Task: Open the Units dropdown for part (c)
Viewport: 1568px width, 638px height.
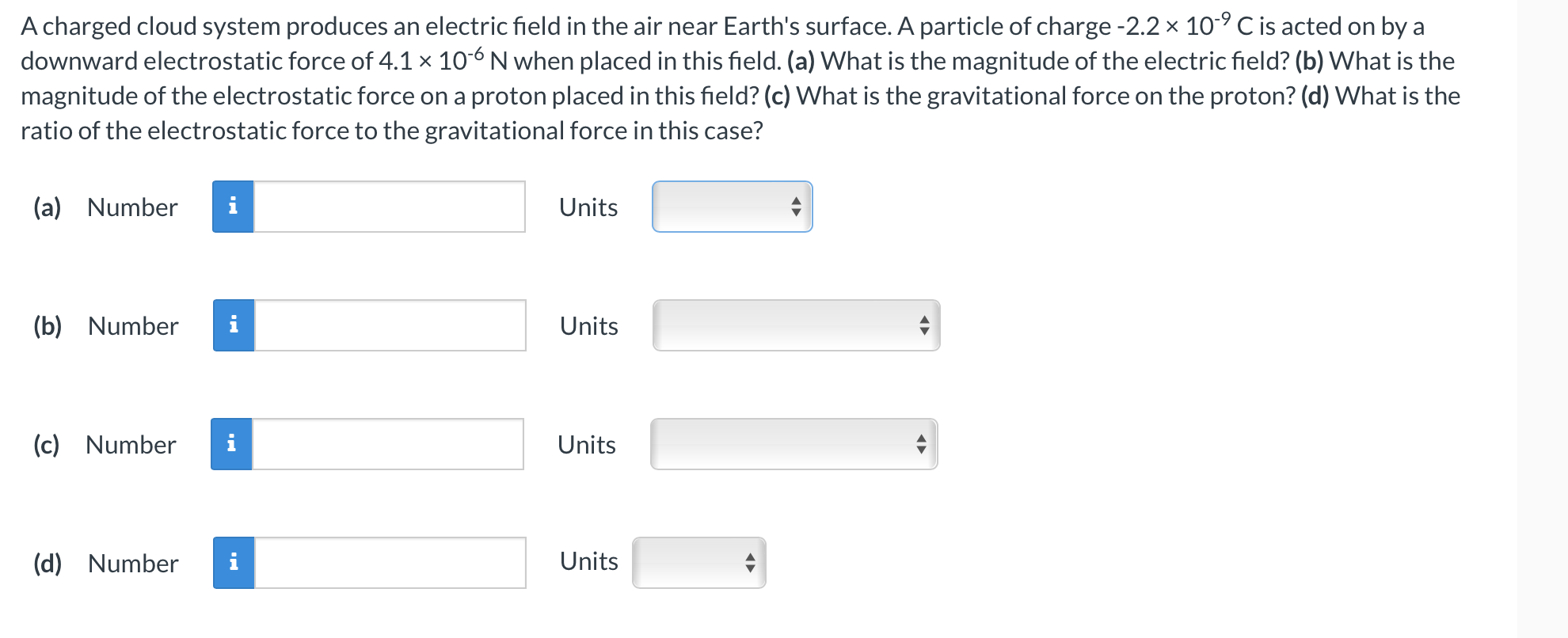Action: click(792, 443)
